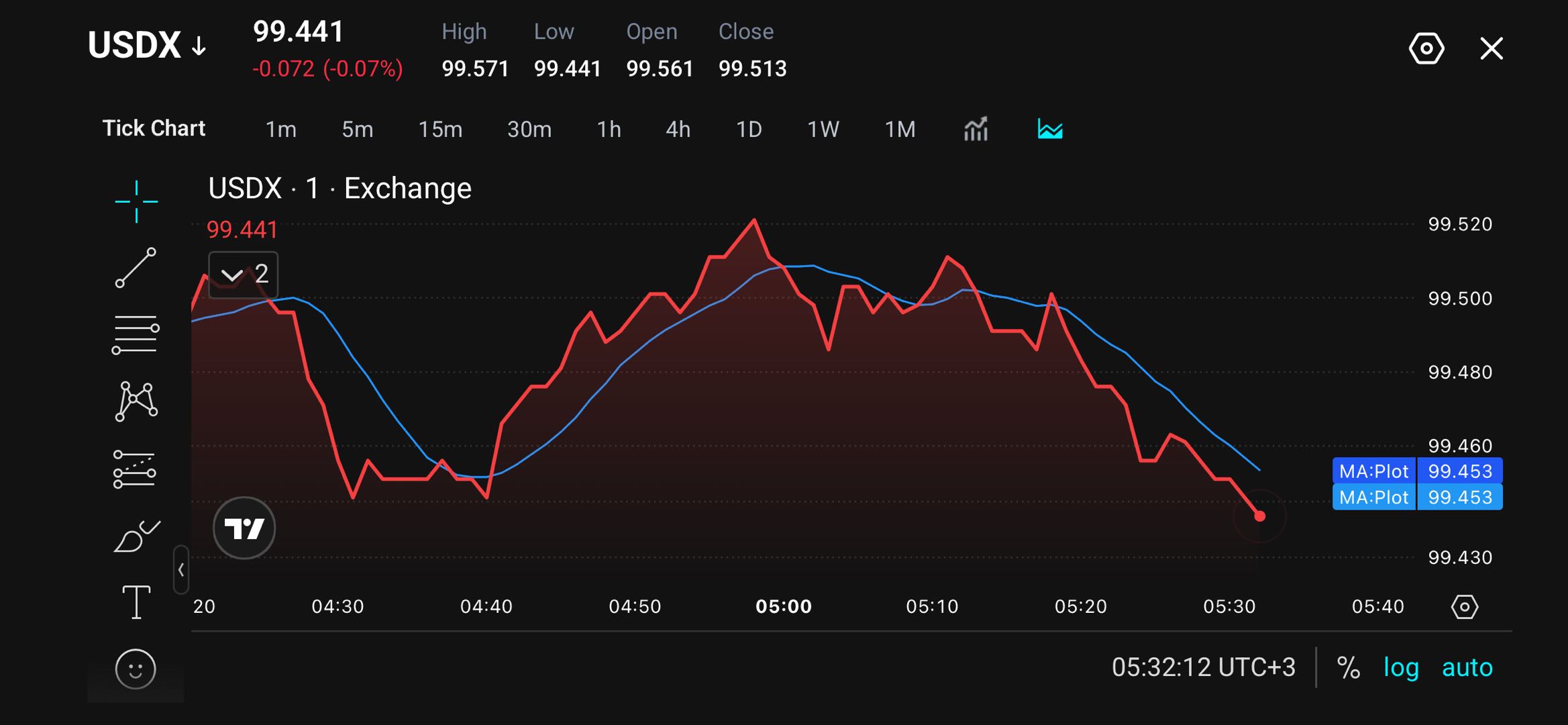Select the trend line drawing tool

coord(136,268)
